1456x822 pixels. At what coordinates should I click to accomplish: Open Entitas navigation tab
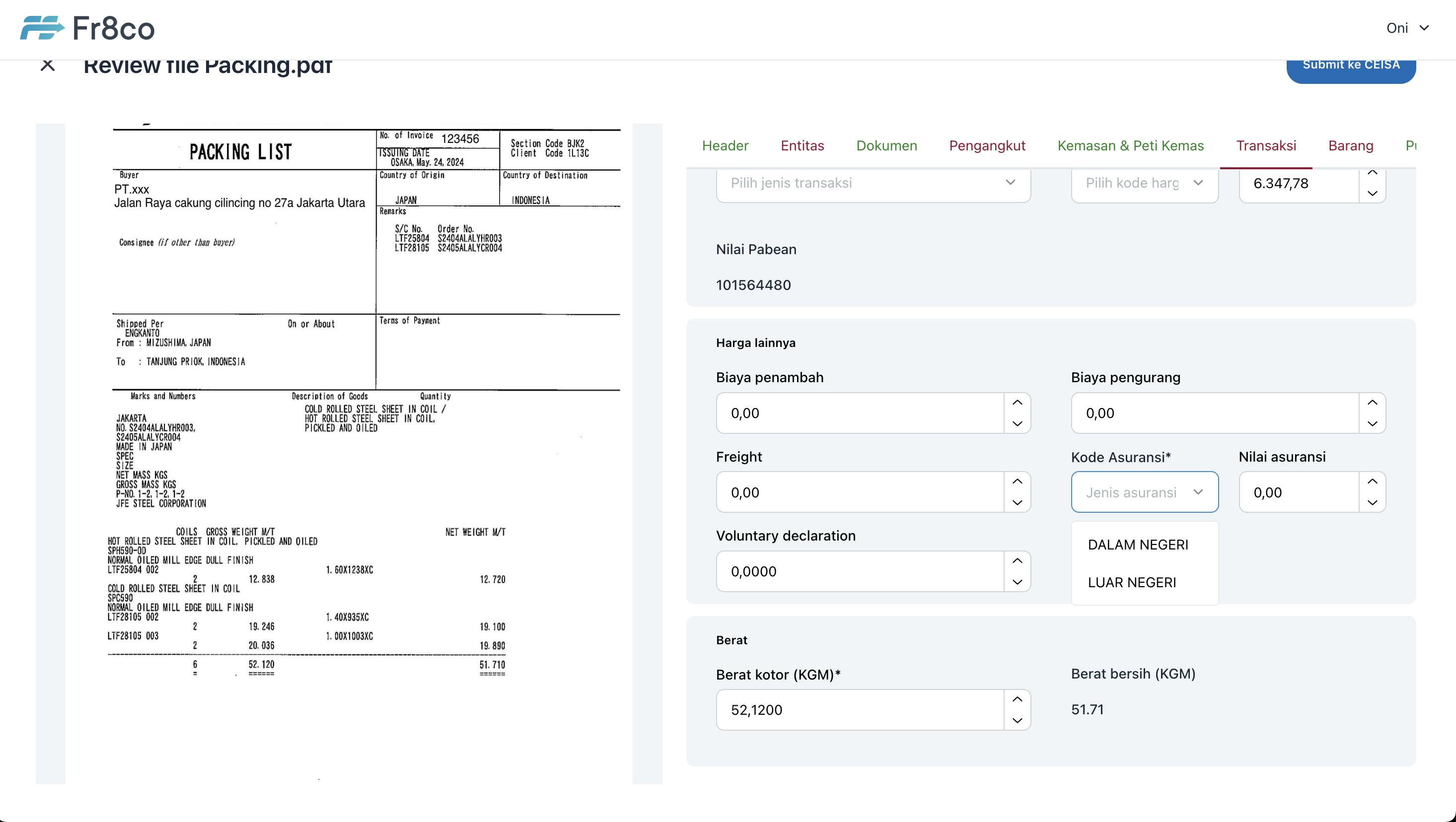point(803,145)
